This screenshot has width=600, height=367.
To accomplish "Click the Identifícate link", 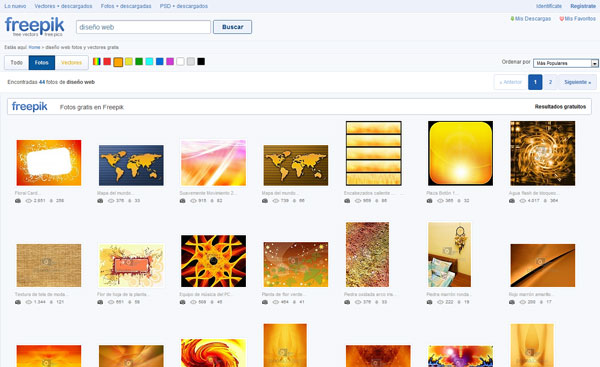I will (549, 6).
